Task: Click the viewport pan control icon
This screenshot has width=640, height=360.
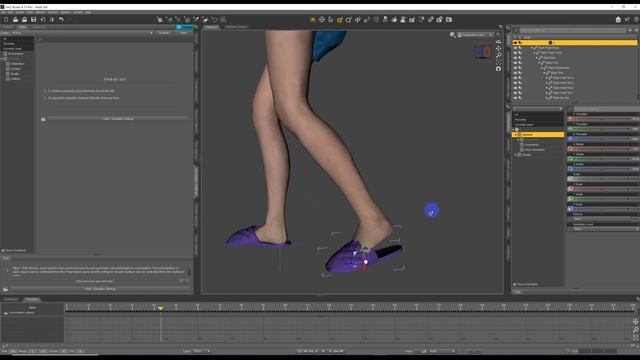Action: (498, 49)
